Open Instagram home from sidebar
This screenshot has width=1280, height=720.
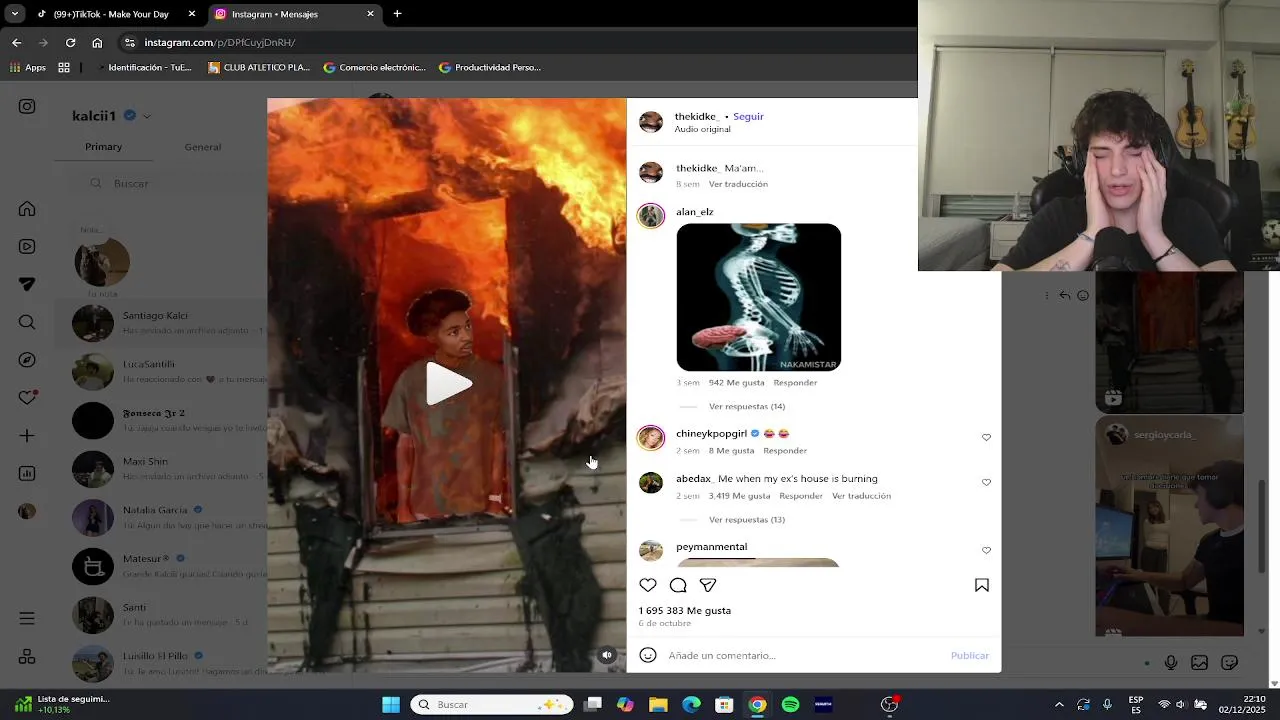(x=27, y=209)
